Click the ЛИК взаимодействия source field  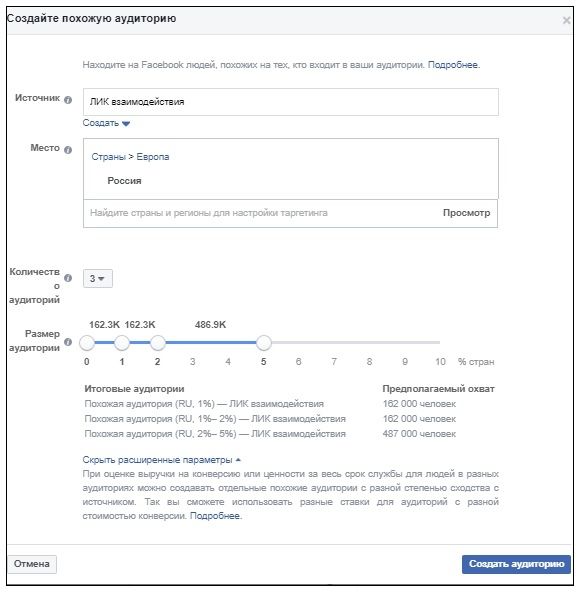click(291, 102)
